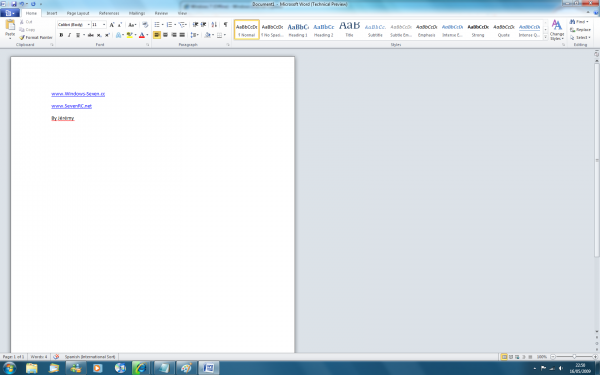Open the Insert ribbon tab

52,13
